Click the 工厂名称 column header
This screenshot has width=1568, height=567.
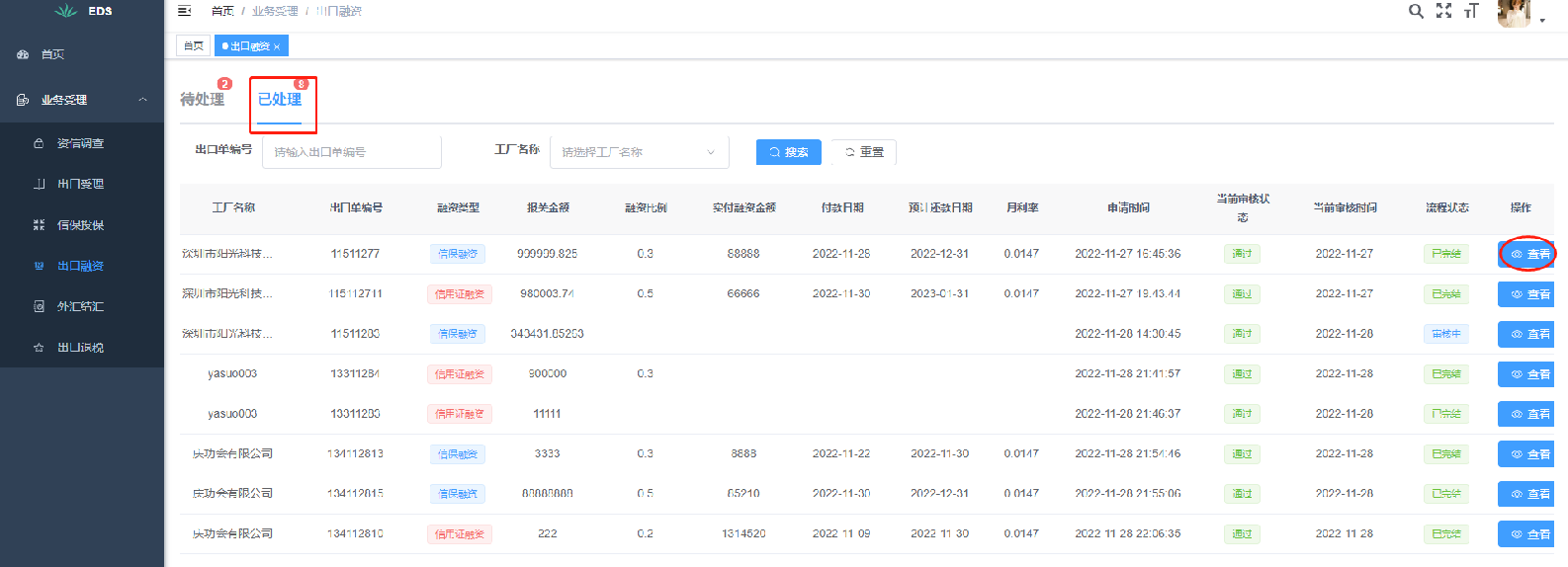click(x=233, y=207)
